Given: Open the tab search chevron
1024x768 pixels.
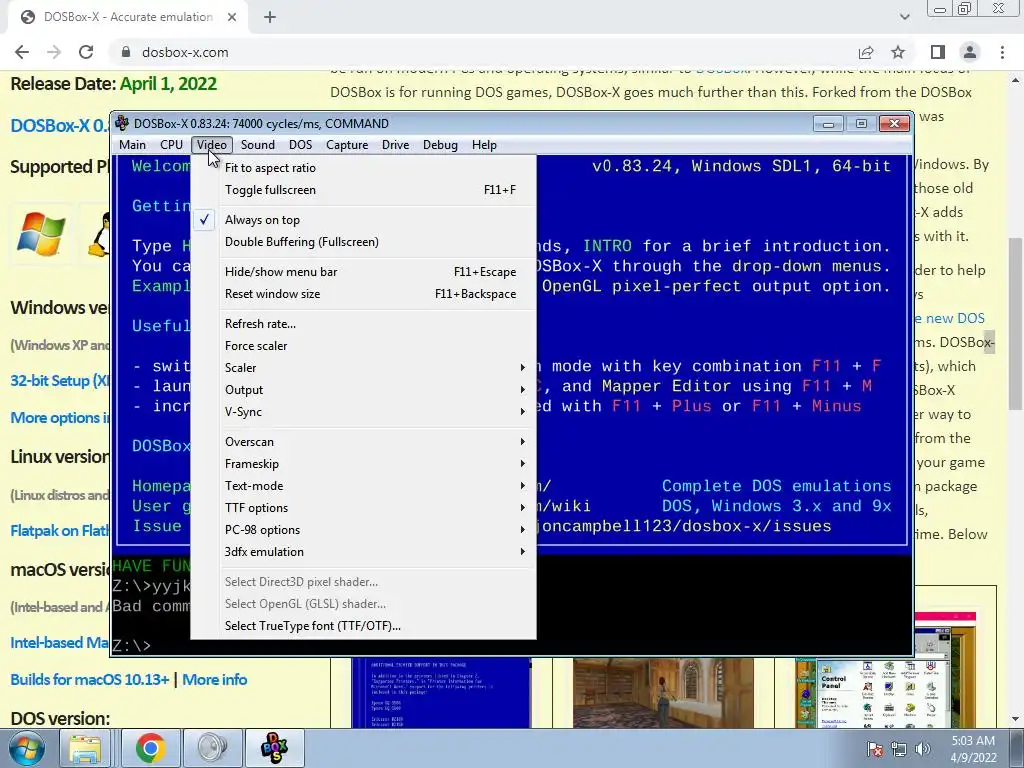Looking at the screenshot, I should (904, 18).
